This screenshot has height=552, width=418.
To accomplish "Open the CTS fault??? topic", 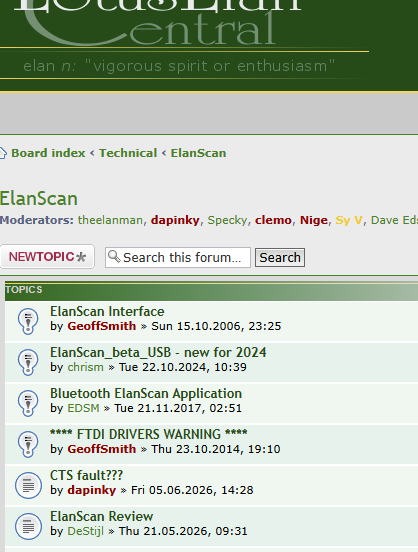I will pyautogui.click(x=86, y=476).
